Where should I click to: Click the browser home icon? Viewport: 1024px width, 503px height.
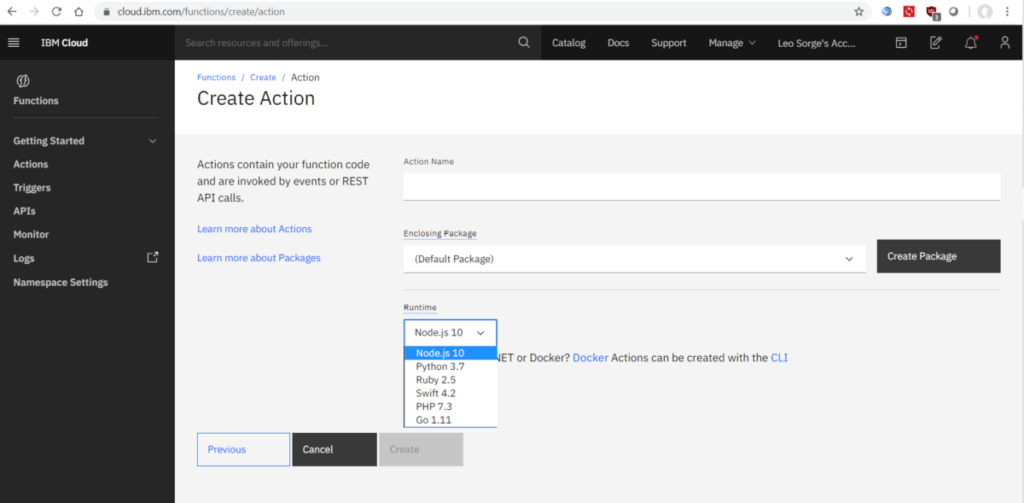[78, 11]
